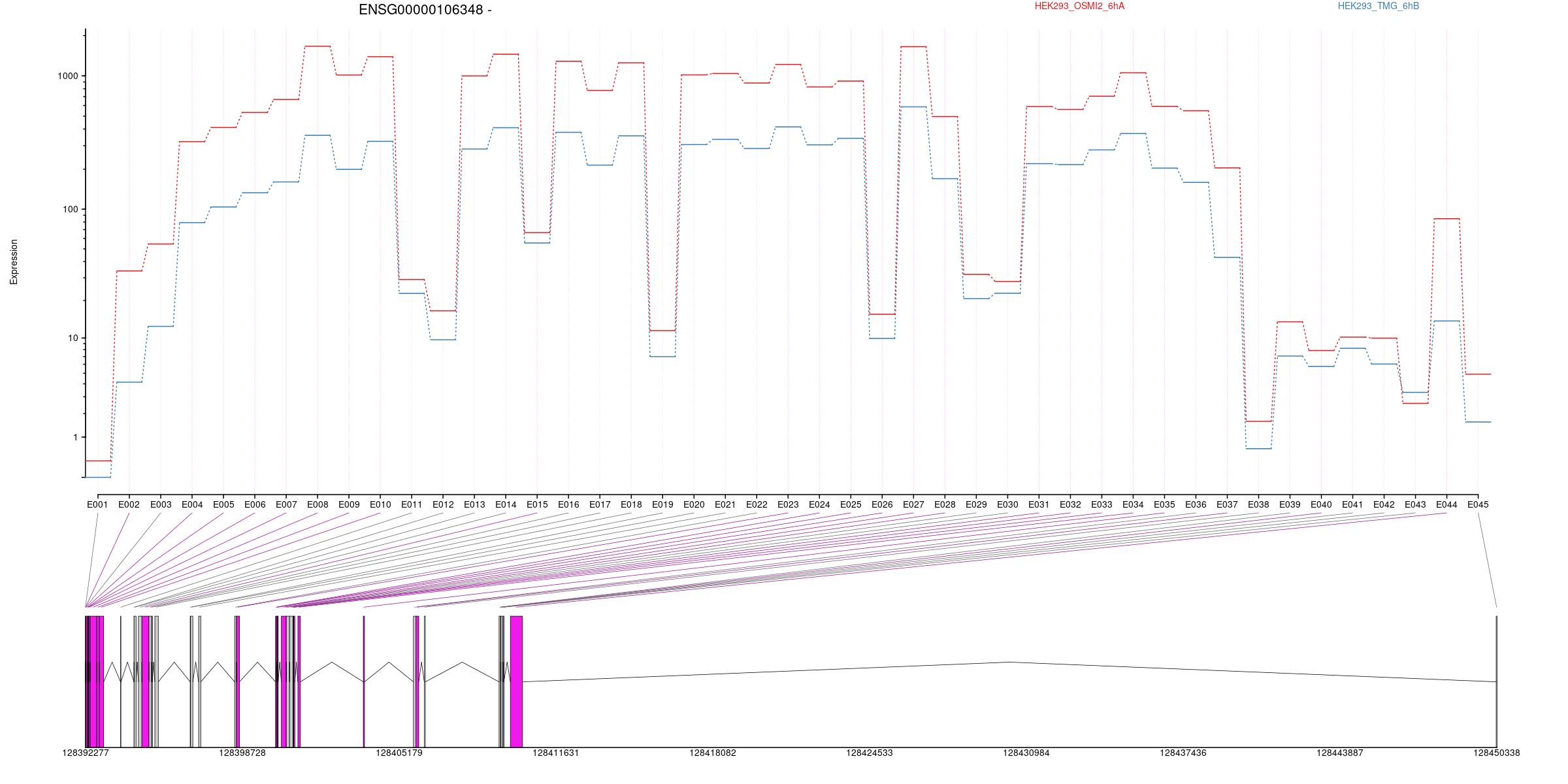The height and width of the screenshot is (784, 1568).
Task: Select exon label E004
Action: point(192,504)
